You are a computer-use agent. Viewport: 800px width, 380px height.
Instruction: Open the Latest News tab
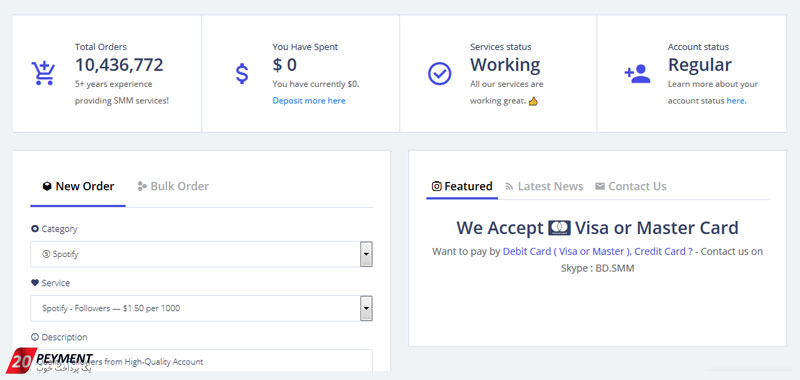click(544, 186)
